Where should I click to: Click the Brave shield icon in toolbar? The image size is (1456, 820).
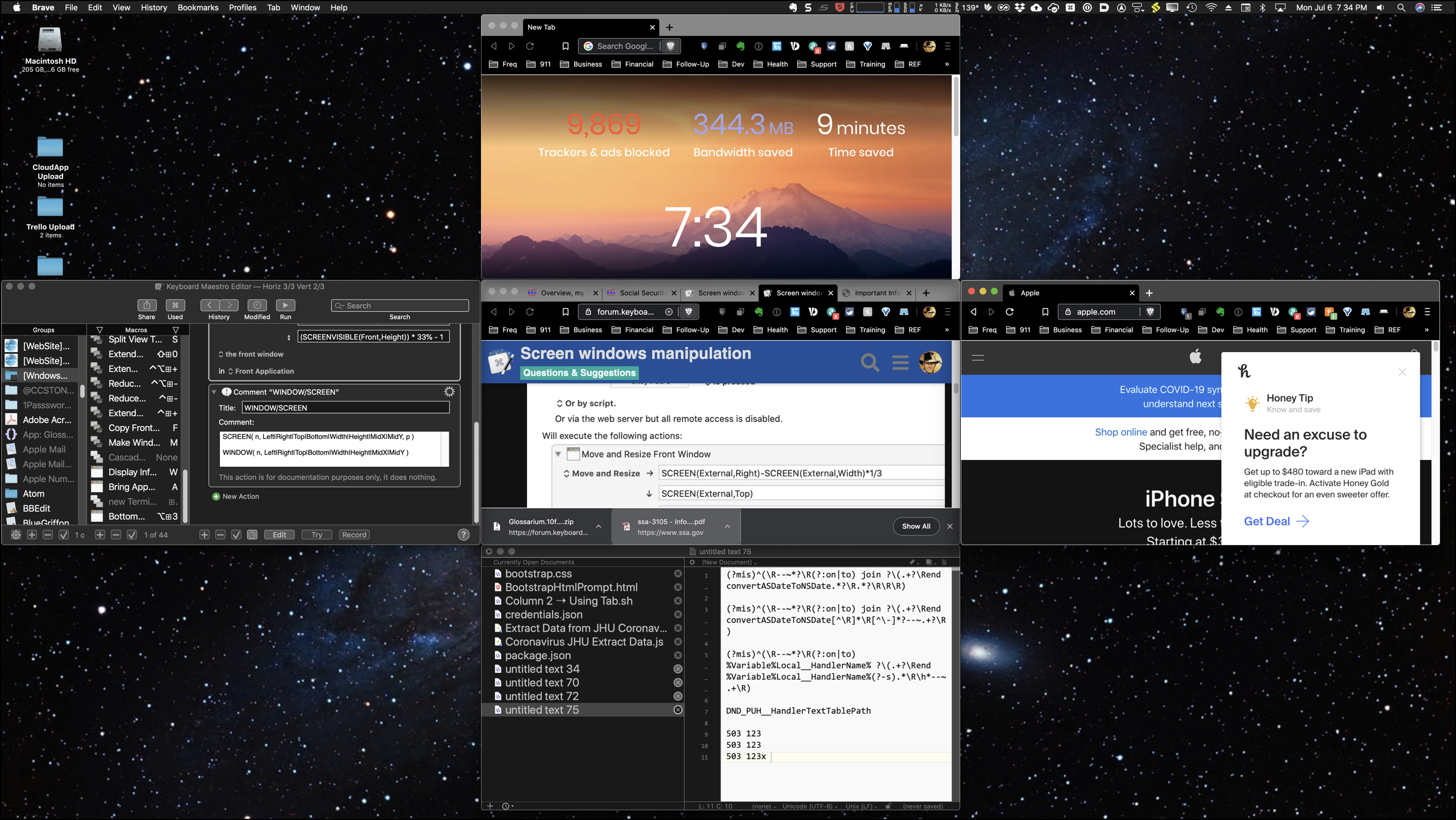coord(670,46)
